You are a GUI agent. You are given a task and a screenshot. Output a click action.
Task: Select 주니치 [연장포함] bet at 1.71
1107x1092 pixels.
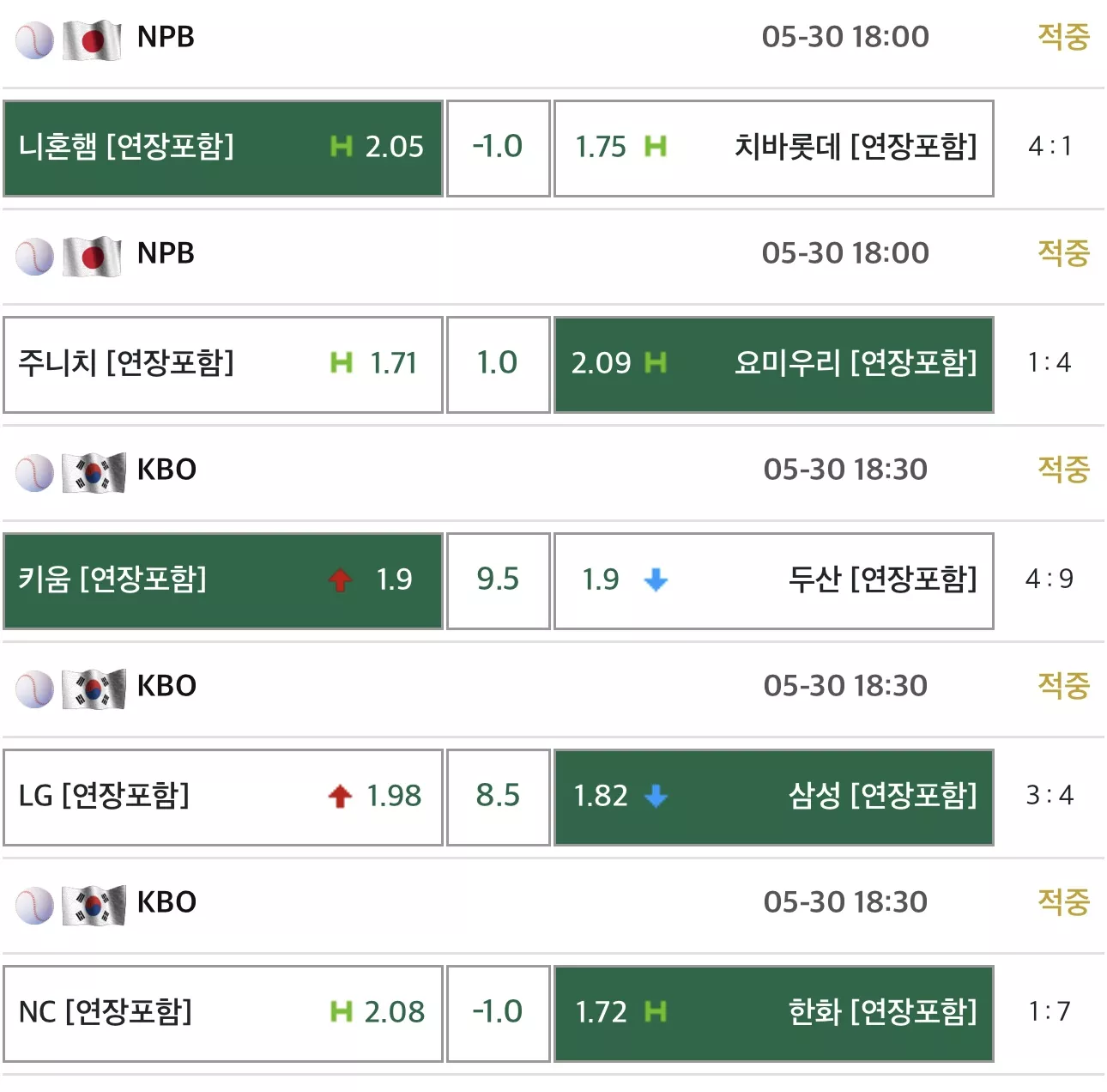(x=223, y=365)
